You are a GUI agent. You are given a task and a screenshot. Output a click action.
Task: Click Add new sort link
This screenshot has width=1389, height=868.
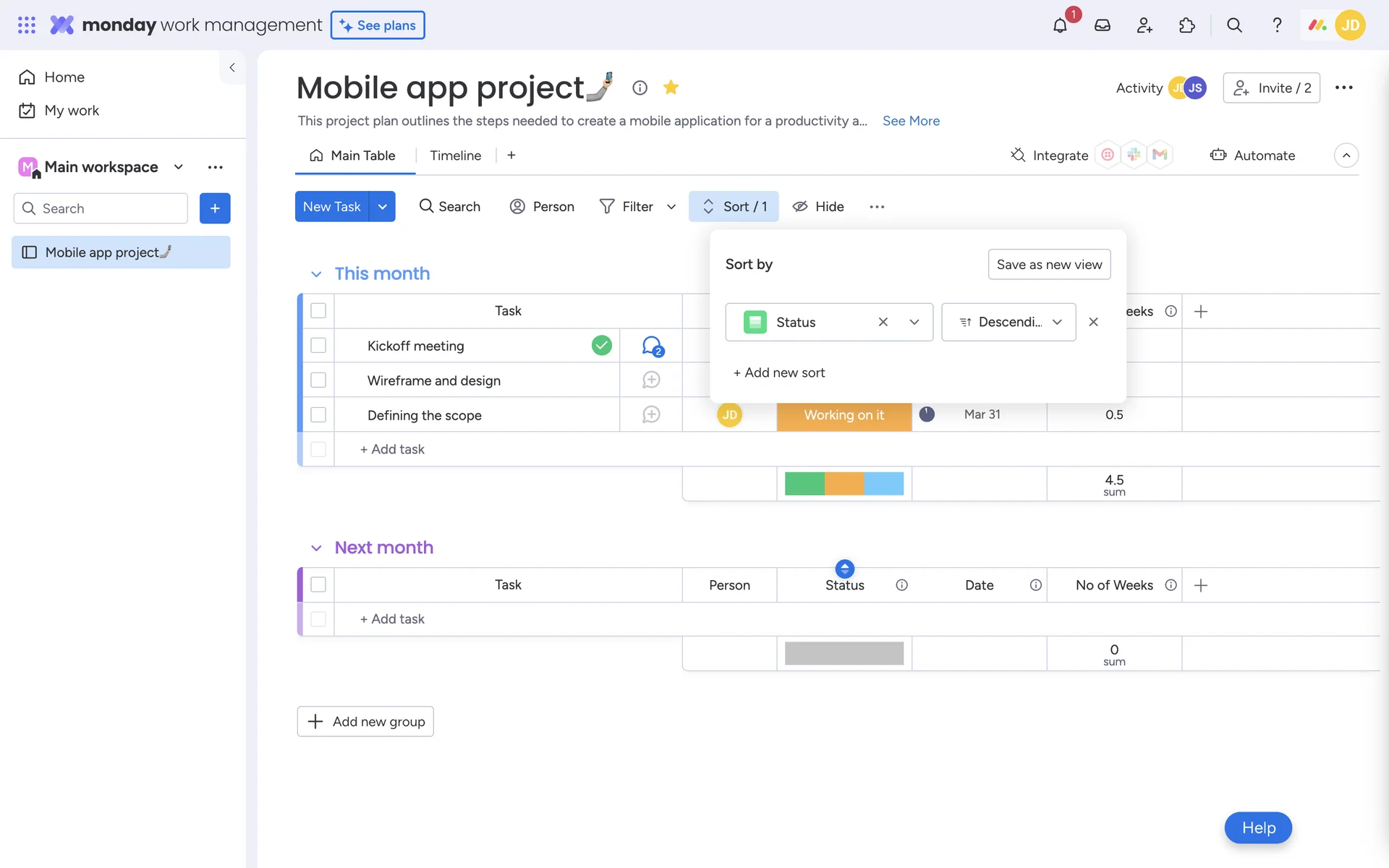click(779, 373)
